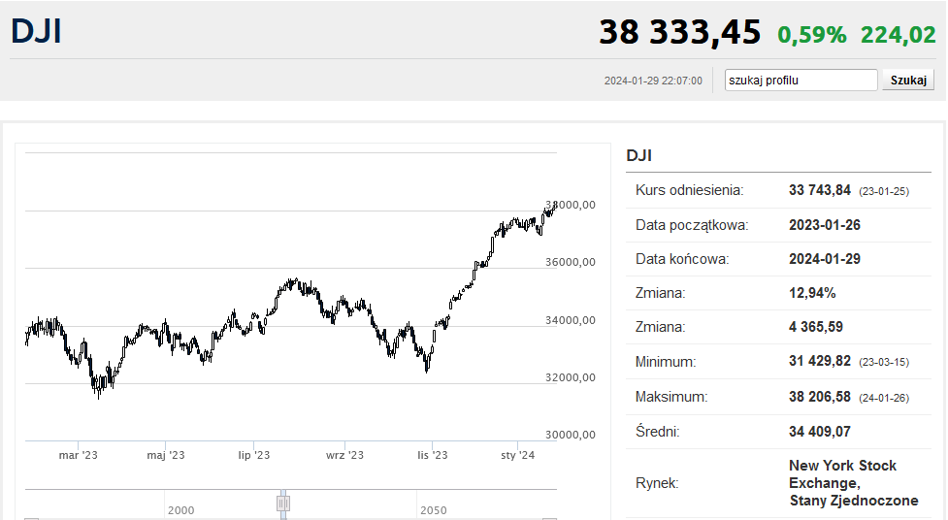Image resolution: width=948 pixels, height=520 pixels.
Task: Click the lip '23 axis label
Action: point(254,455)
